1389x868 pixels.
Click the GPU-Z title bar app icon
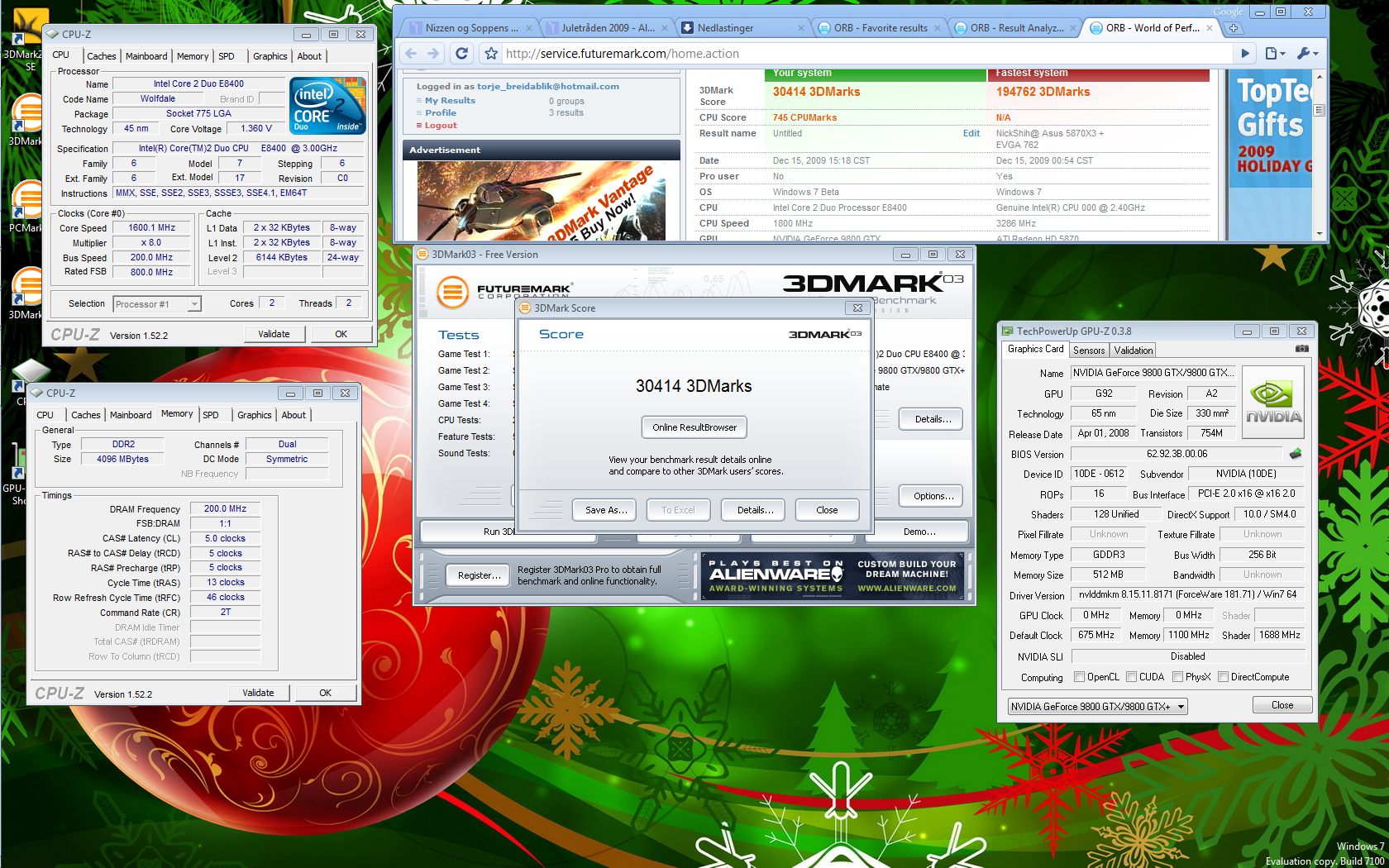tap(1008, 331)
